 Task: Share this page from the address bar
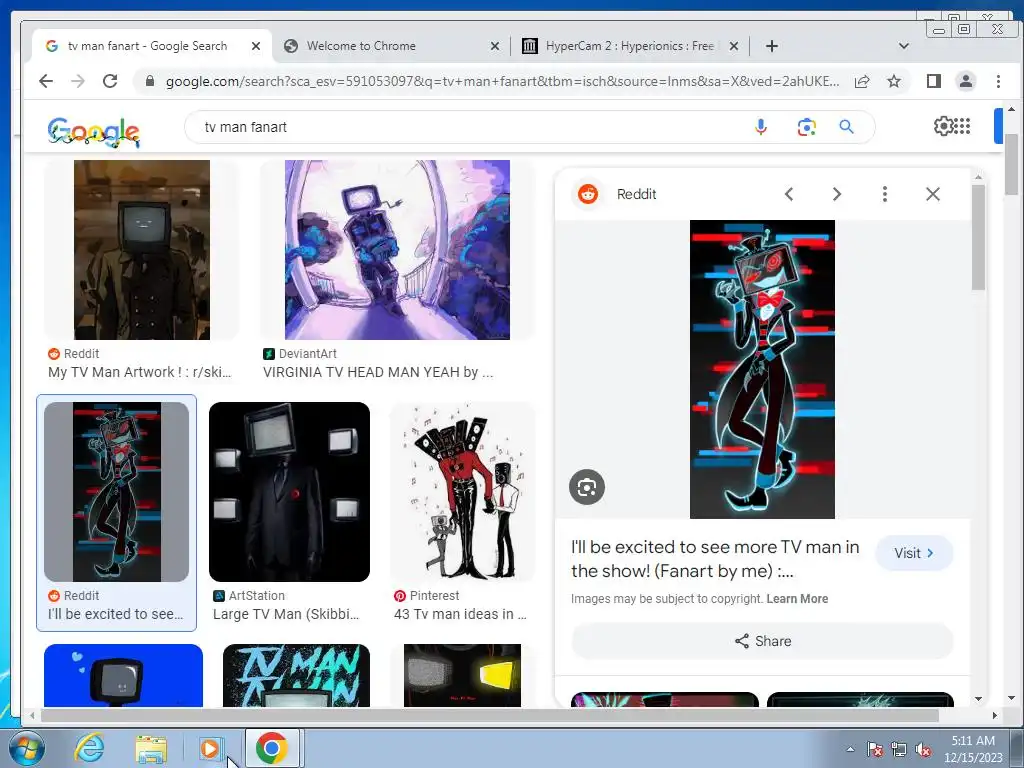tap(862, 81)
